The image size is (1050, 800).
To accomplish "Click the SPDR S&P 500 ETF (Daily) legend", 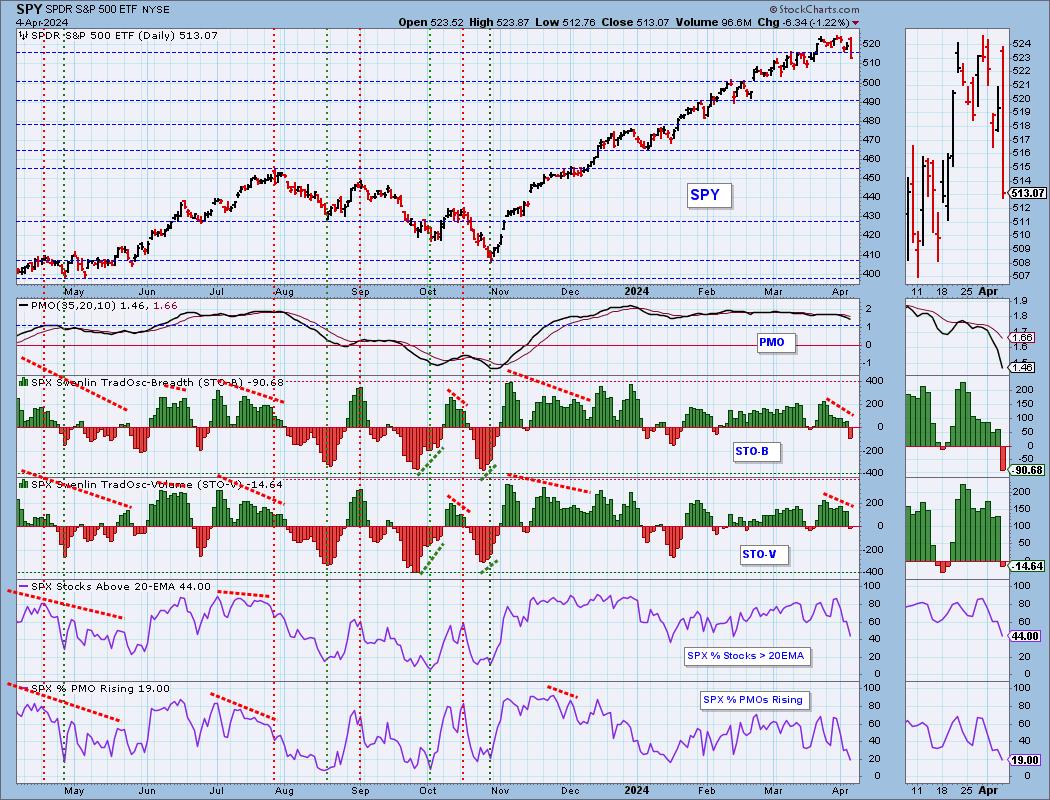I will (x=119, y=35).
